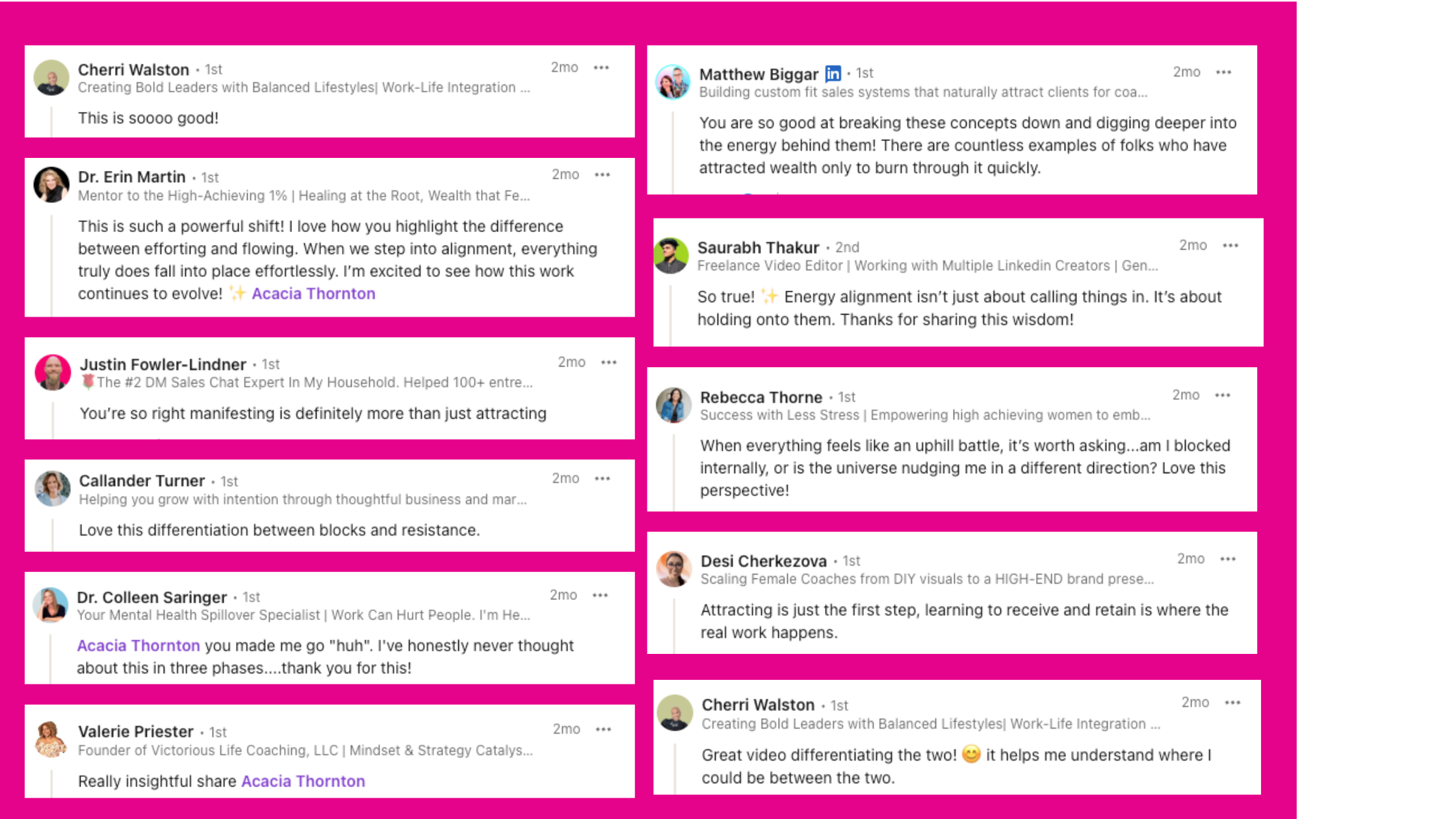Open the three-dot menu on Callander Turner's comment
This screenshot has width=1456, height=819.
click(603, 478)
